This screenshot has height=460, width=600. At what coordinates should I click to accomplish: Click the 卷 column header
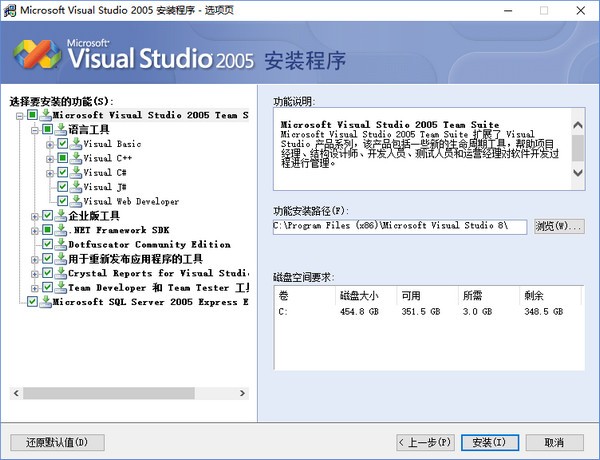pos(305,295)
